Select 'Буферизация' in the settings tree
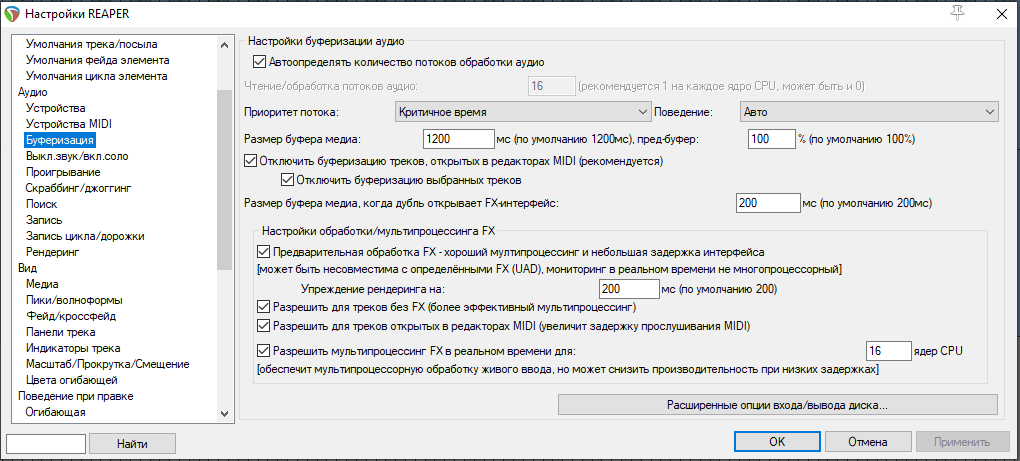The width and height of the screenshot is (1020, 461). [60, 140]
